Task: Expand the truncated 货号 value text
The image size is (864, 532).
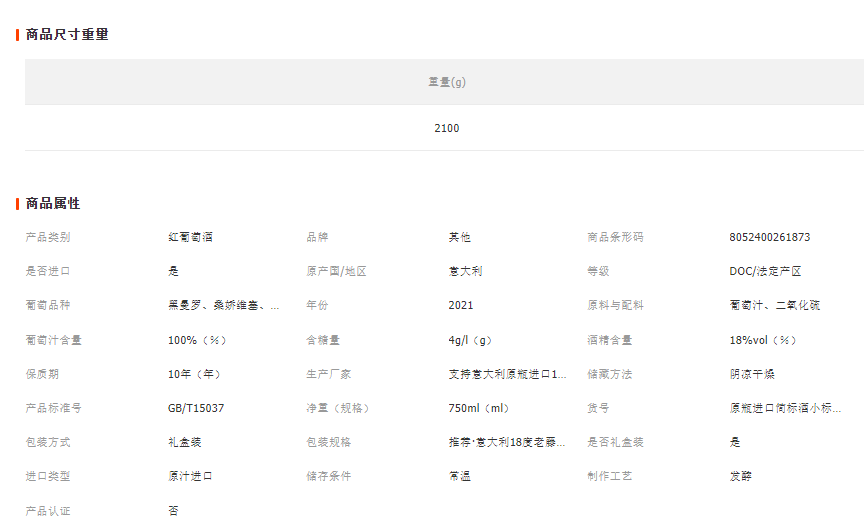Action: pos(785,408)
